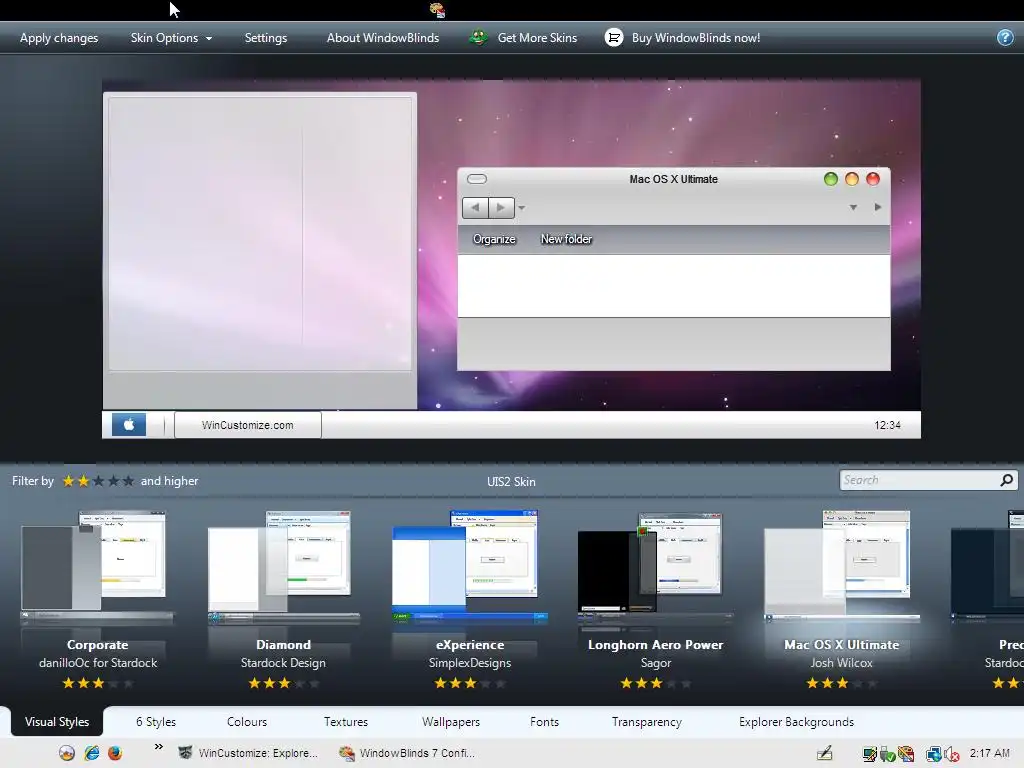Viewport: 1024px width, 768px height.
Task: Click the pill button in preview titlebar
Action: (477, 179)
